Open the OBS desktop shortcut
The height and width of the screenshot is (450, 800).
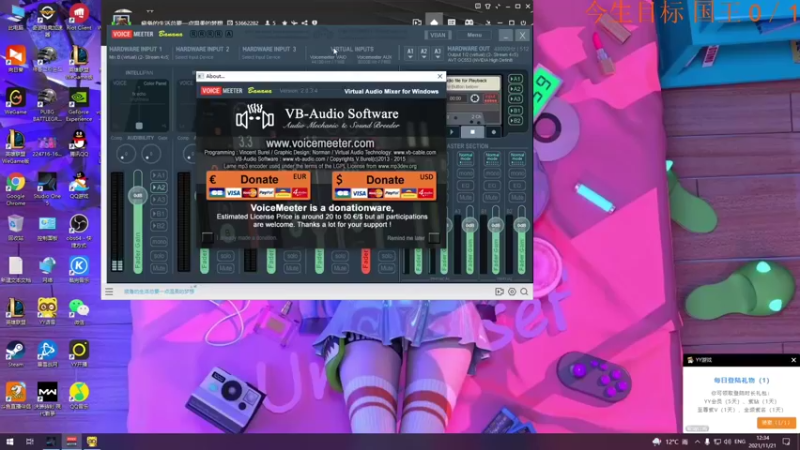79,231
